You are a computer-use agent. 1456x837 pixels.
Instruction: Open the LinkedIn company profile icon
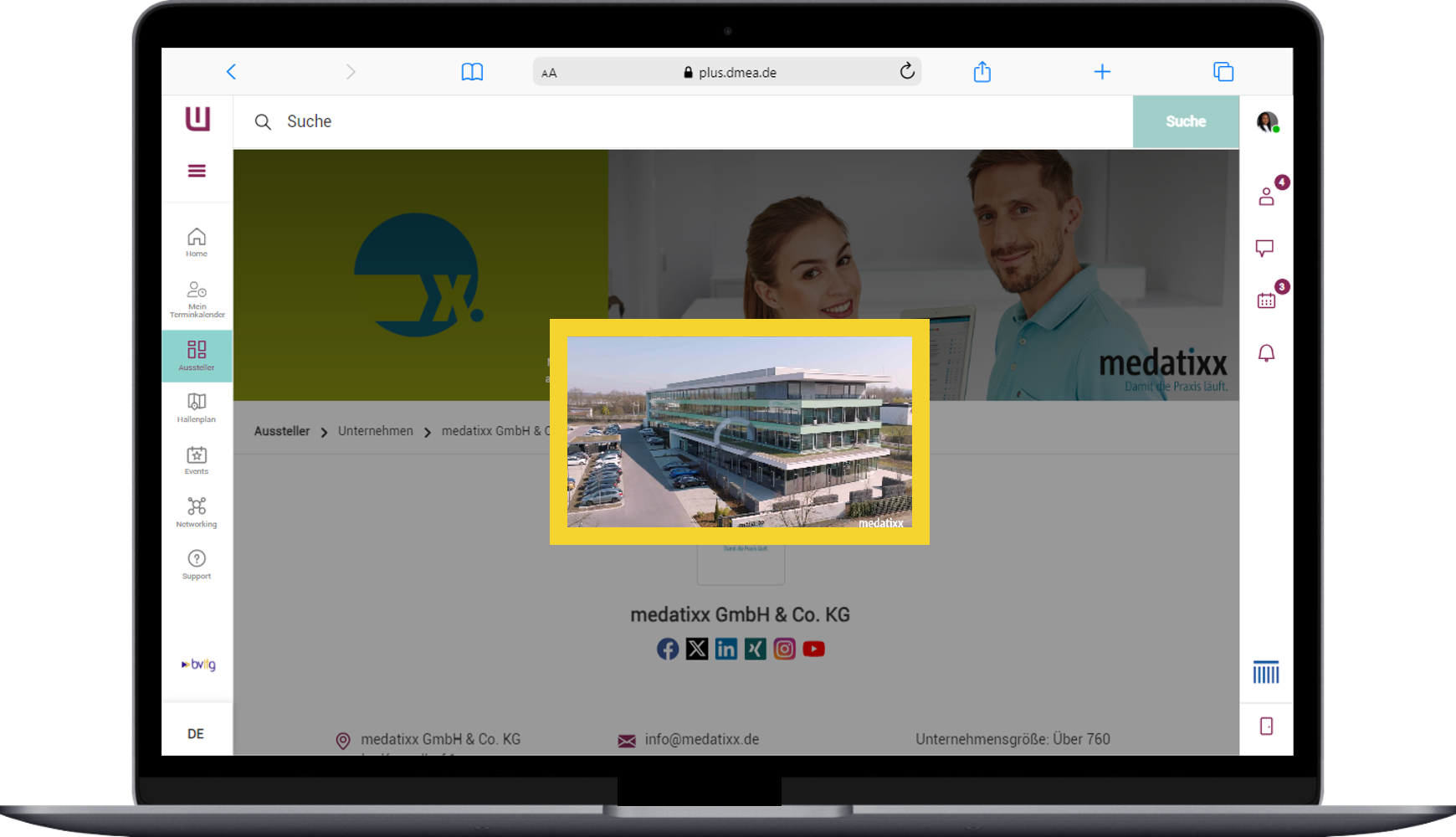(x=726, y=649)
